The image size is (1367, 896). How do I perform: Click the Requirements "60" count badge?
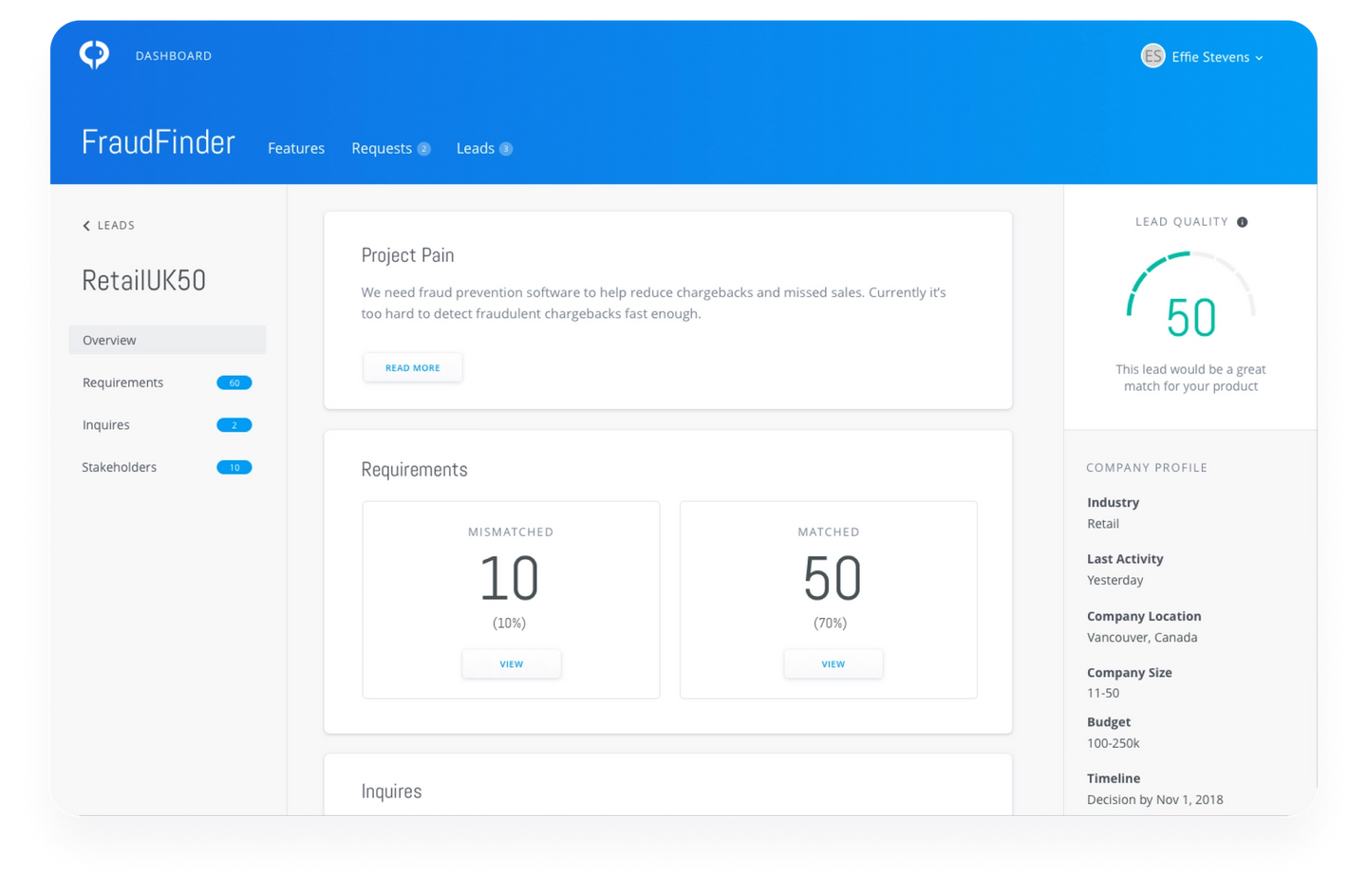point(234,383)
